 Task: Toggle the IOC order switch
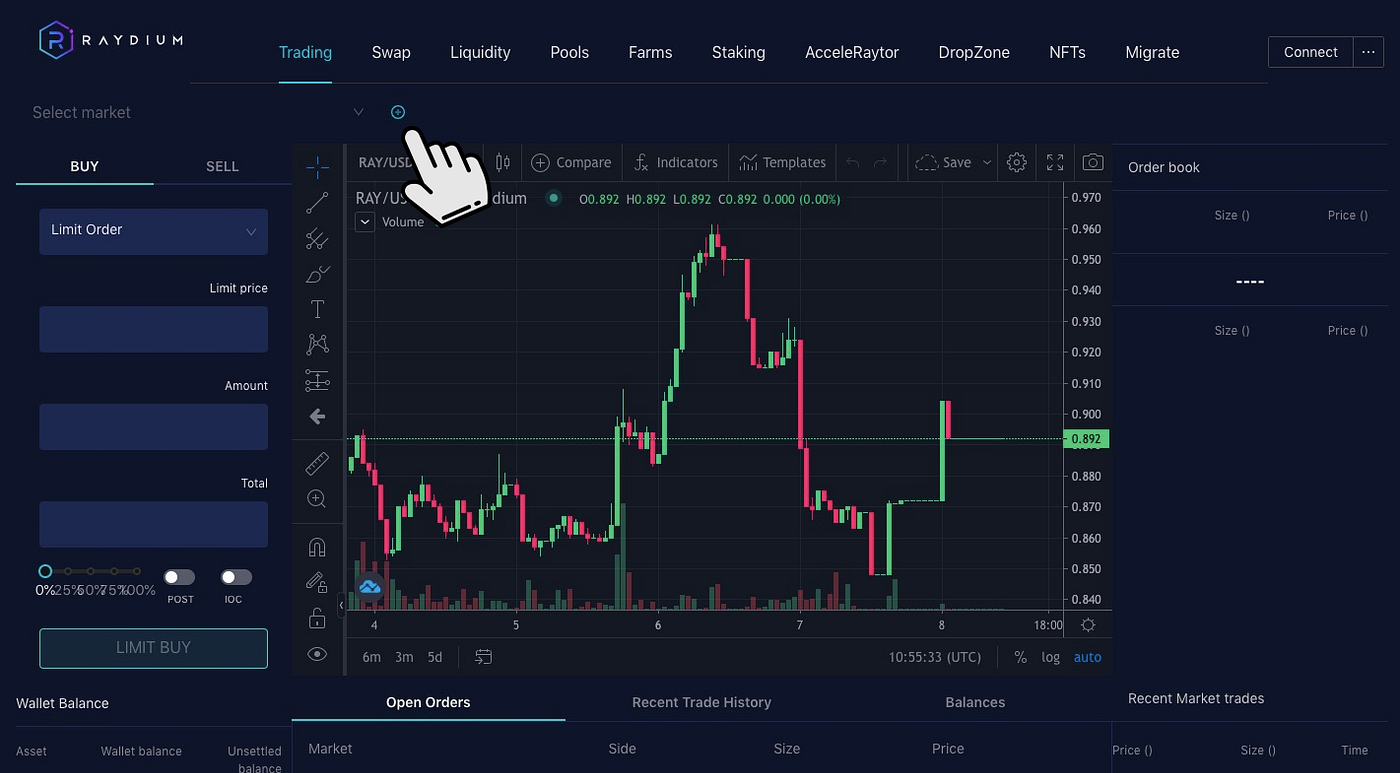tap(236, 577)
